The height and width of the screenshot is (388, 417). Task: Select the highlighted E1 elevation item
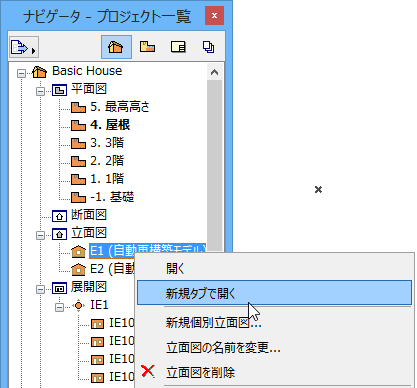(x=147, y=251)
